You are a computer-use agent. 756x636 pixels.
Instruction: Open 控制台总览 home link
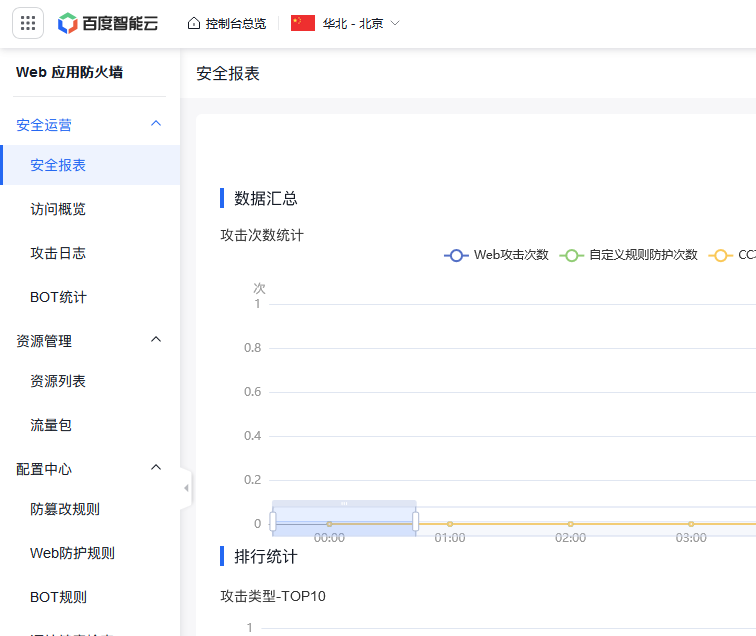pos(227,24)
